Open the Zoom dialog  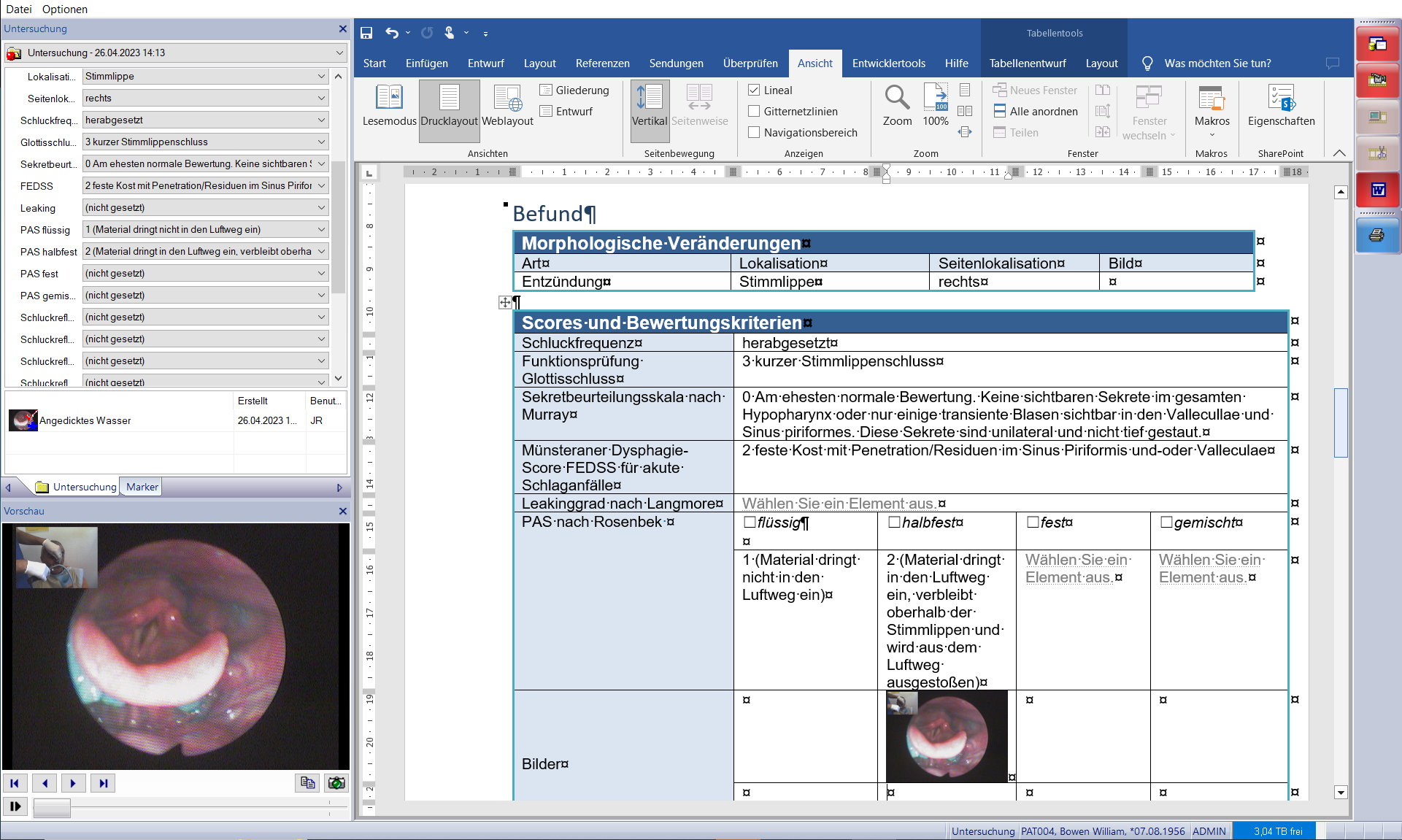point(897,105)
